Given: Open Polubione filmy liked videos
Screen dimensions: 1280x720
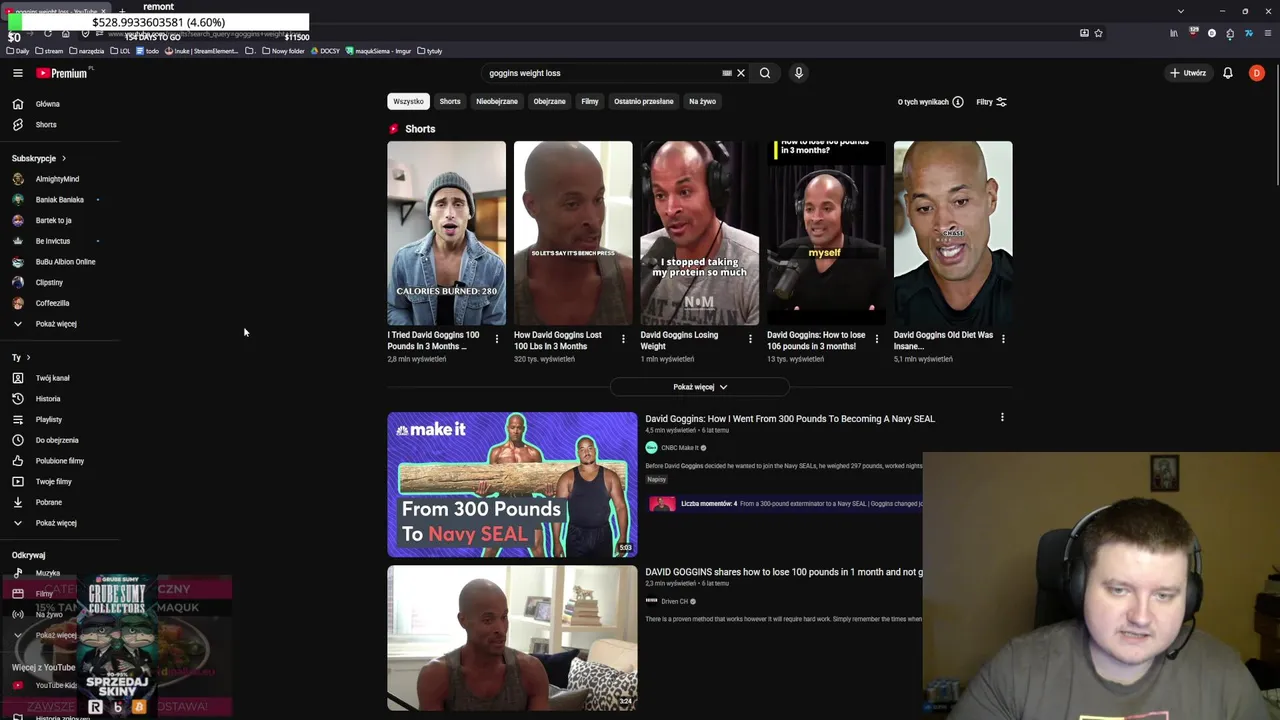Looking at the screenshot, I should coord(60,461).
